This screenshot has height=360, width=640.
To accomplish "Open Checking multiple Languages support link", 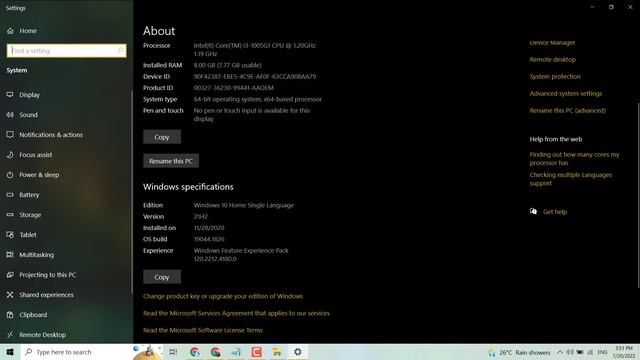I will coord(571,179).
